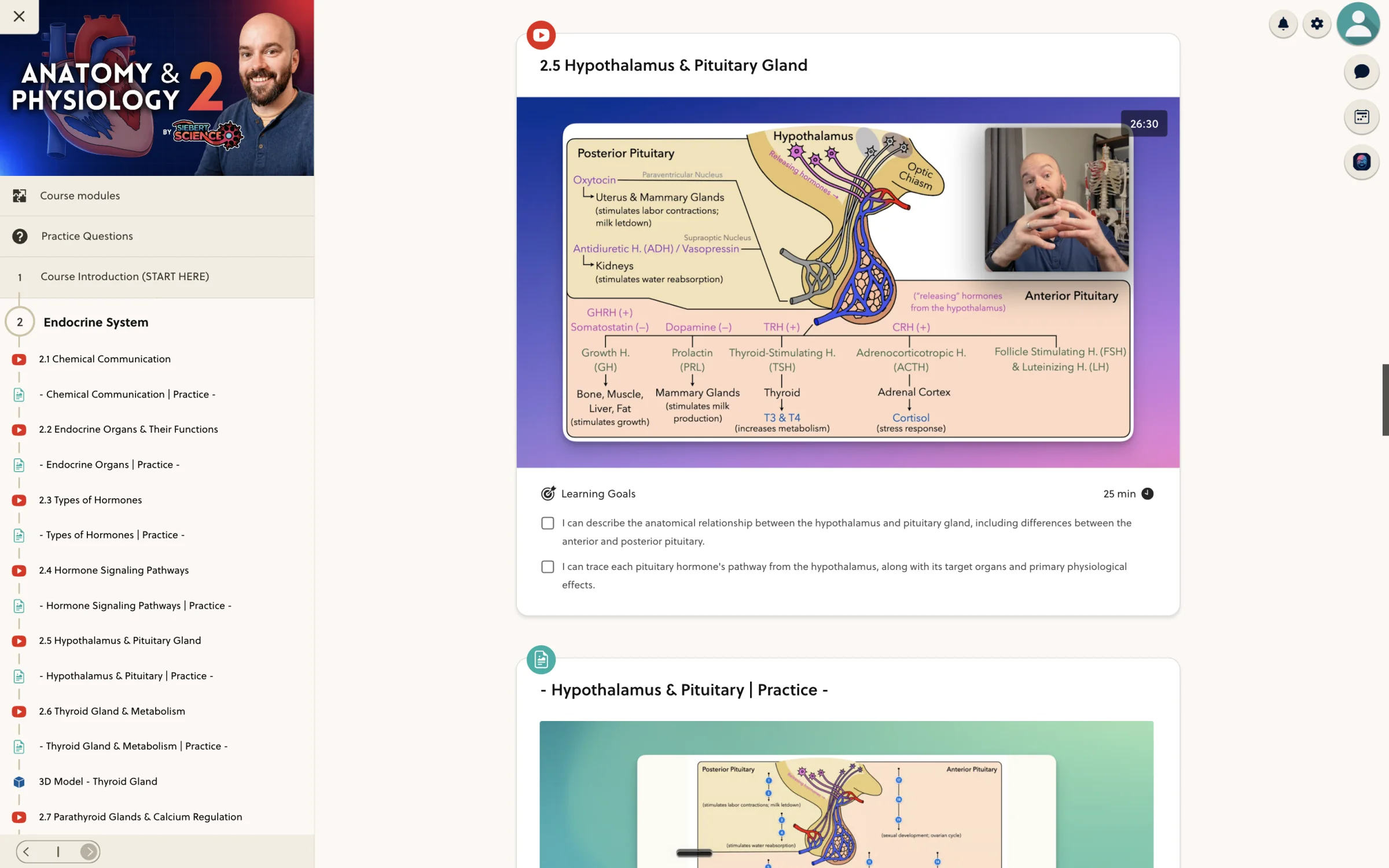Click the Learning Goals target icon
Screen dimensions: 1389x868
click(x=548, y=493)
